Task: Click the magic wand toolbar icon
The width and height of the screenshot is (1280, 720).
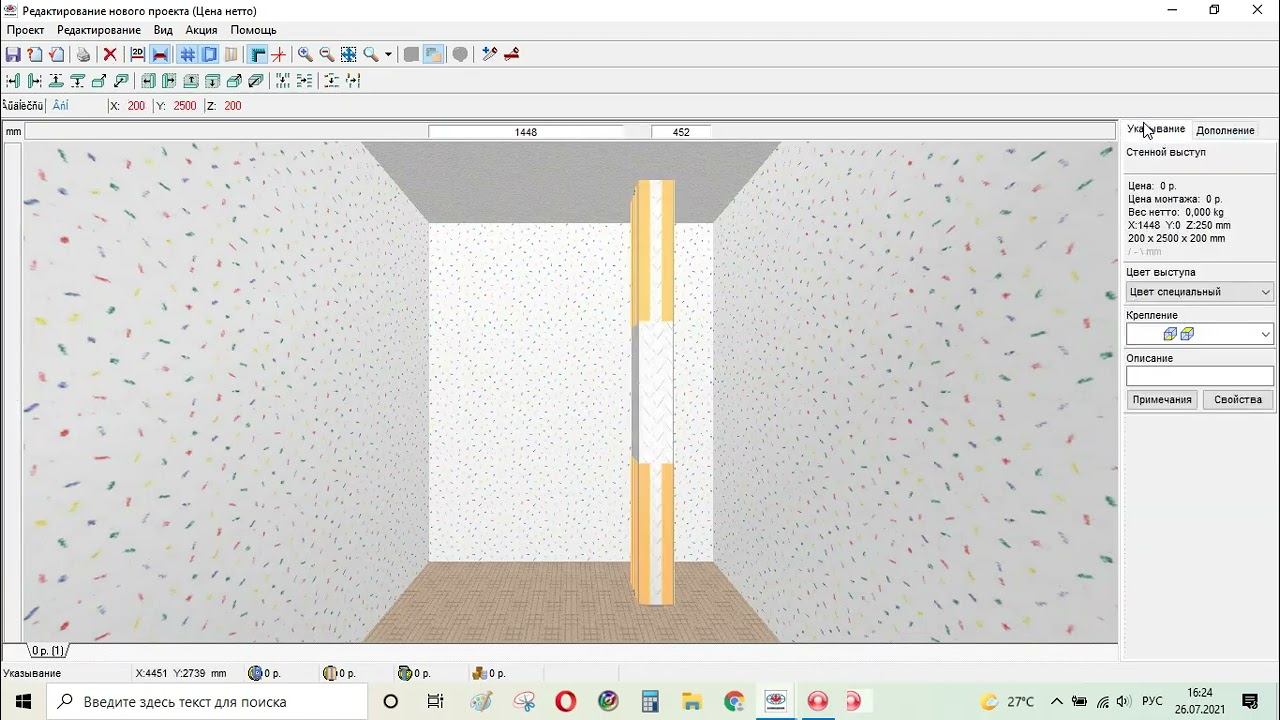Action: click(x=489, y=54)
